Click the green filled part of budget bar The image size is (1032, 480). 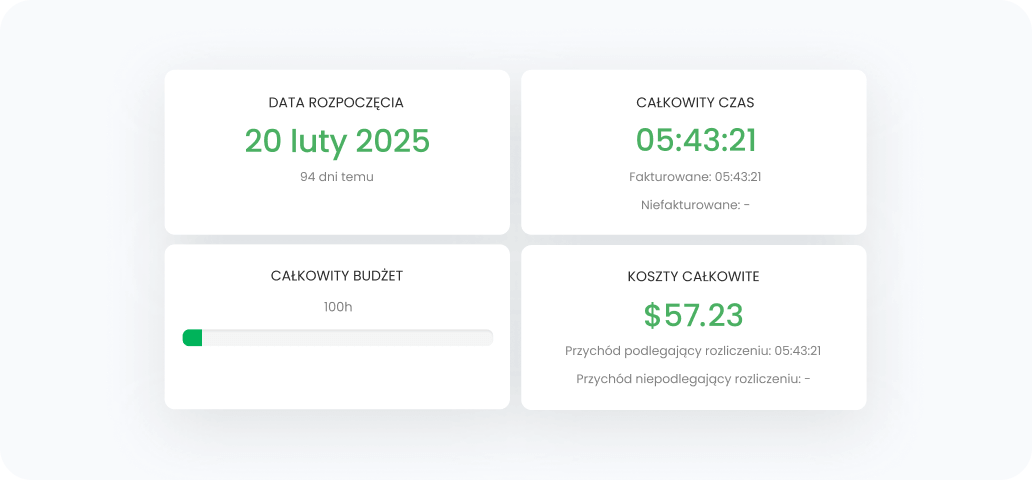click(x=192, y=338)
